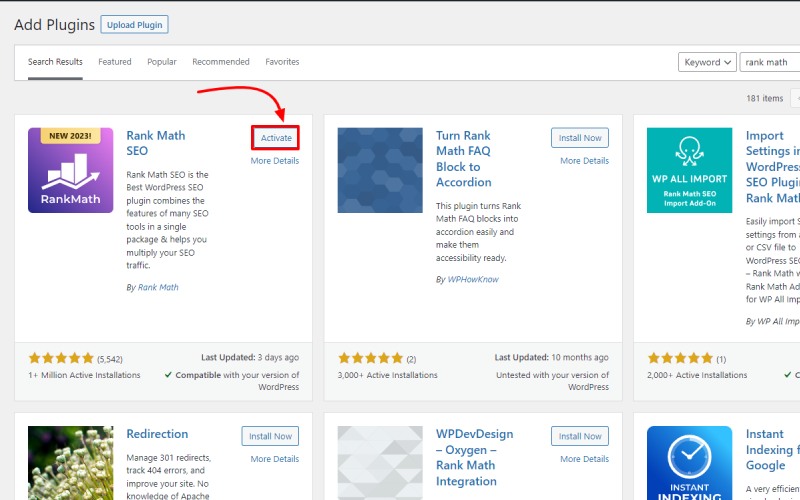The height and width of the screenshot is (500, 800).
Task: Click the plugin search field with rank math
Action: [x=770, y=62]
